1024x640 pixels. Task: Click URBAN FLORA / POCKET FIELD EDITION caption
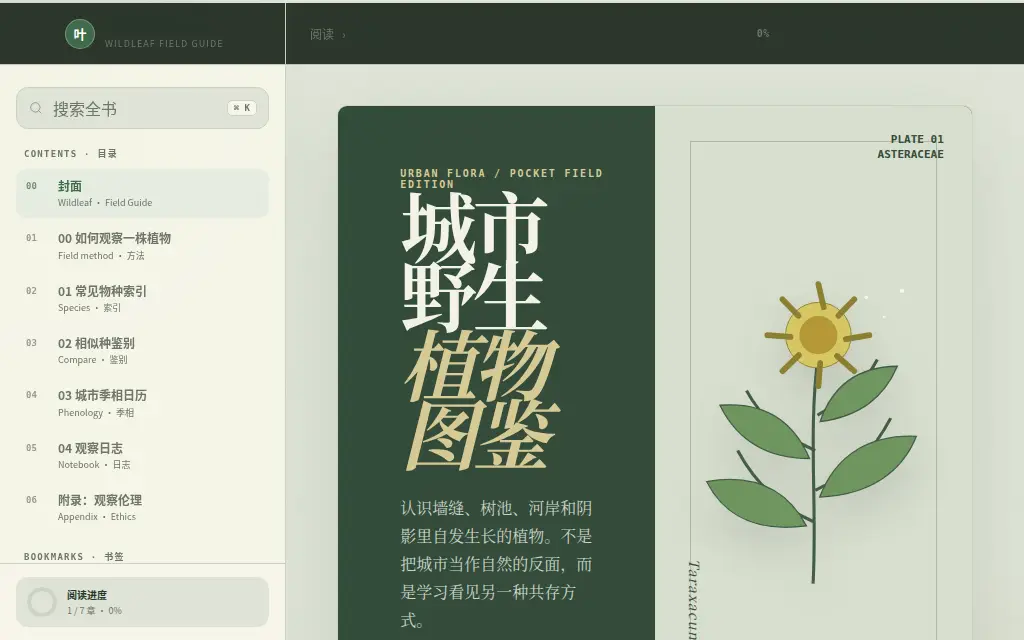click(501, 178)
